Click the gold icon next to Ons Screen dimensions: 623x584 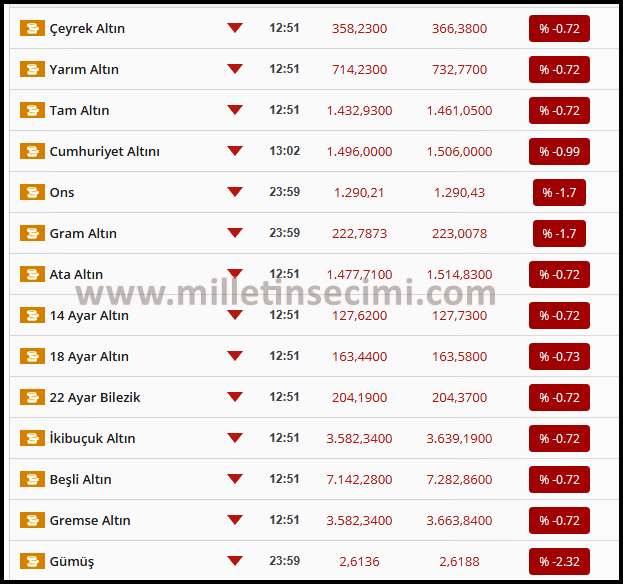point(32,192)
